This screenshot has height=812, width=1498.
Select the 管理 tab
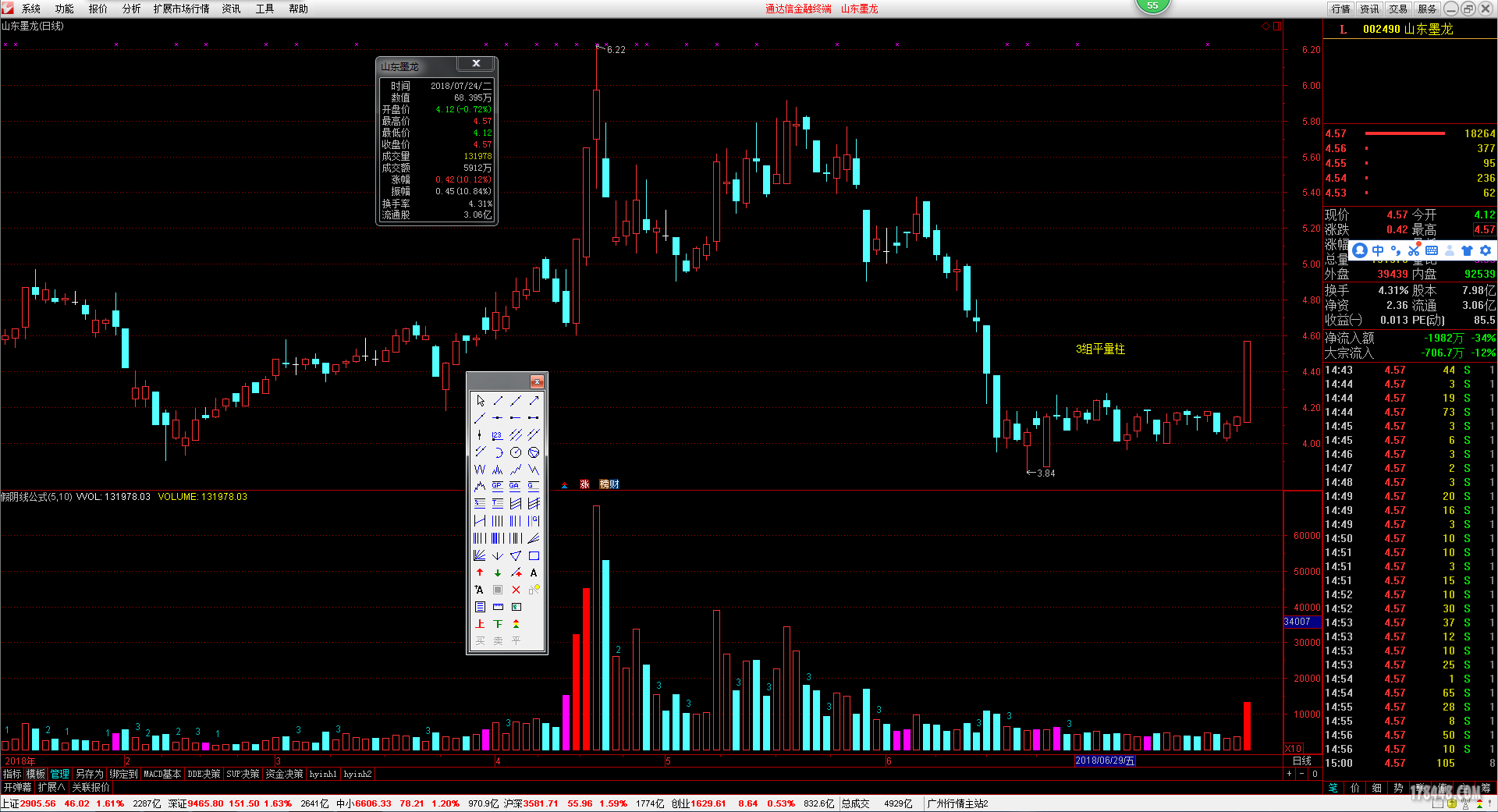(x=60, y=774)
